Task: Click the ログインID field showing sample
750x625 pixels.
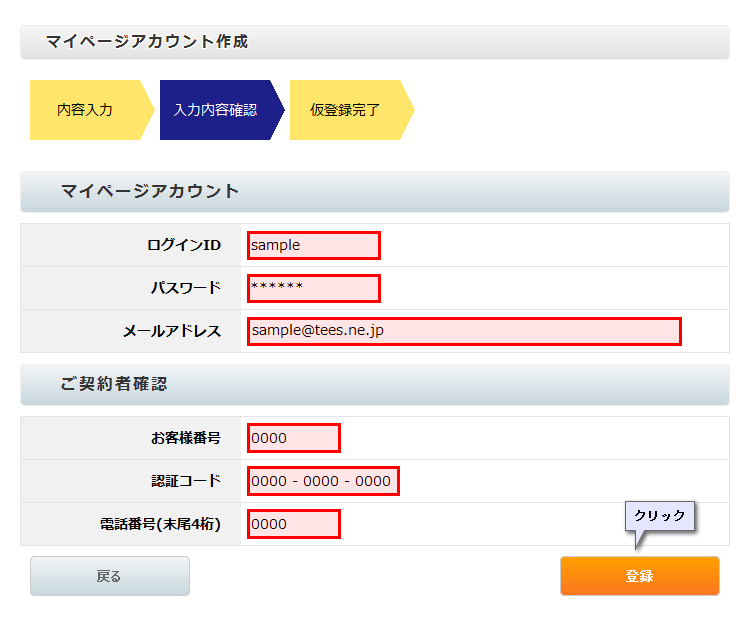Action: click(x=314, y=245)
